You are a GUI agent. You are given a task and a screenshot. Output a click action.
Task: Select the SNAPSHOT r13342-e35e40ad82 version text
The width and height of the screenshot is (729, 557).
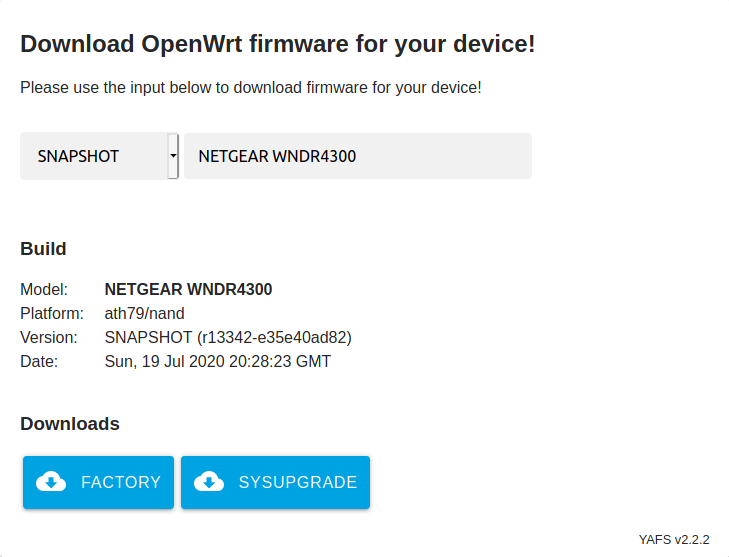[228, 337]
